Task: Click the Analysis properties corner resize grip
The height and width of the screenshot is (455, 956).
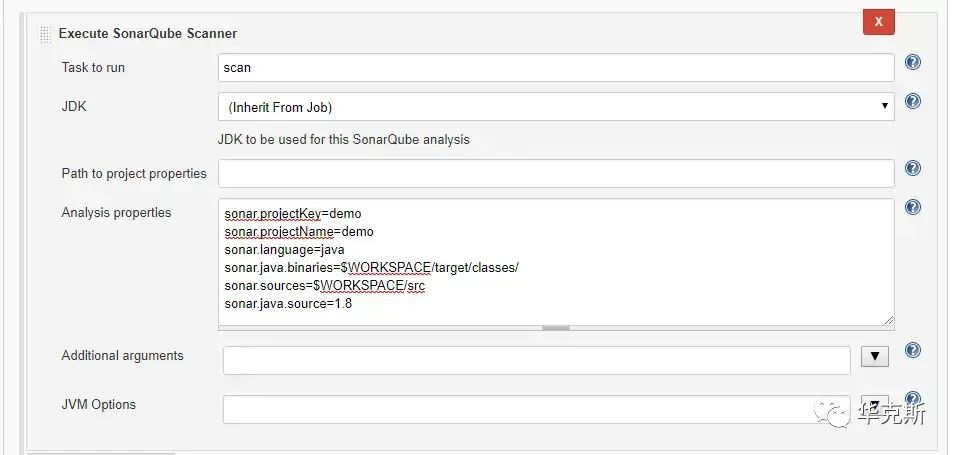Action: 888,320
